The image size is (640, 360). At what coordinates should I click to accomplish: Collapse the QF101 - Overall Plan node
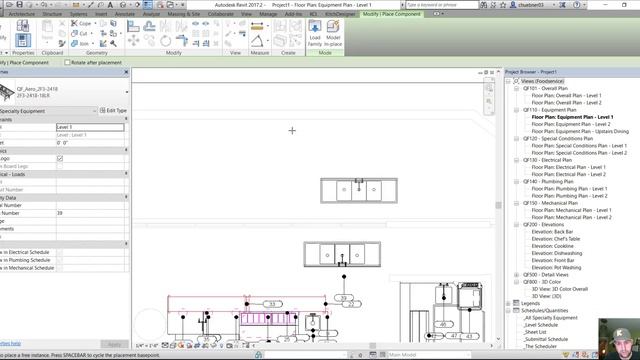point(516,88)
